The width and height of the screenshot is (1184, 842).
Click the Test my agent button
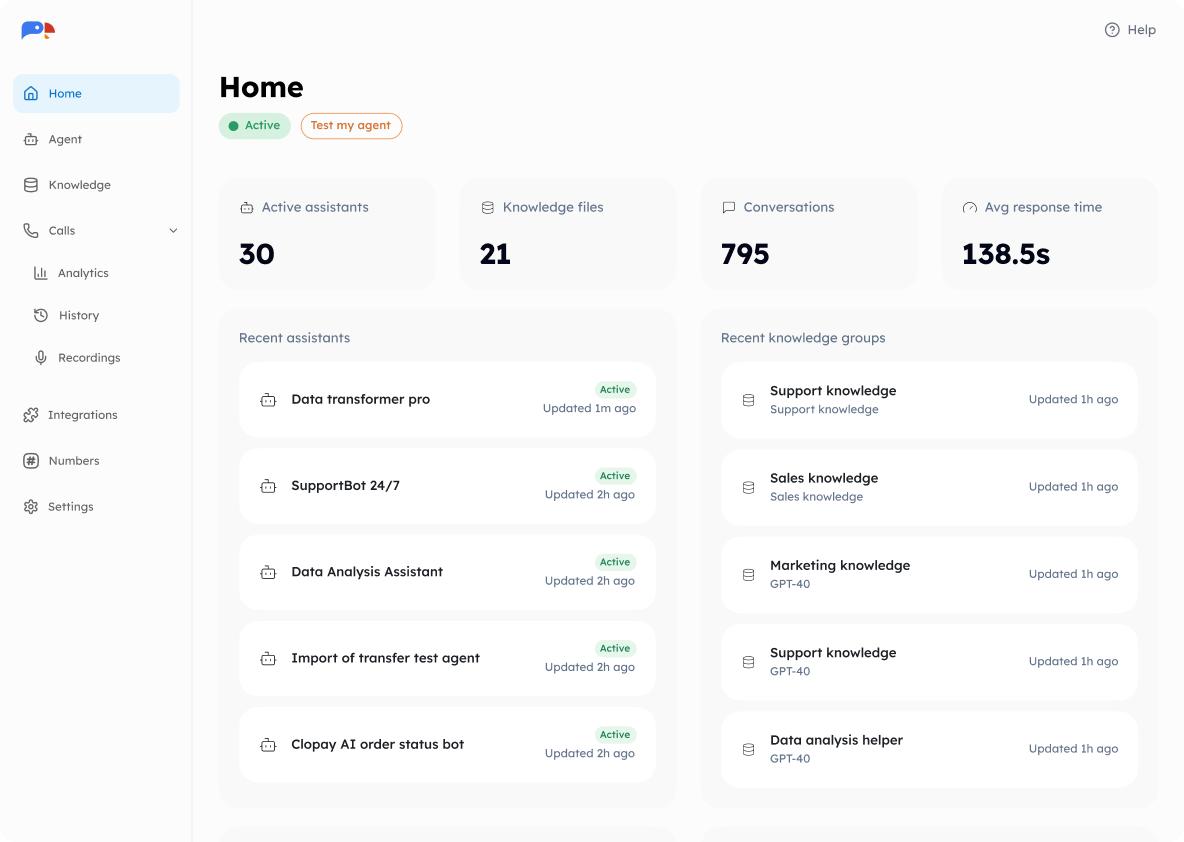[x=351, y=125]
